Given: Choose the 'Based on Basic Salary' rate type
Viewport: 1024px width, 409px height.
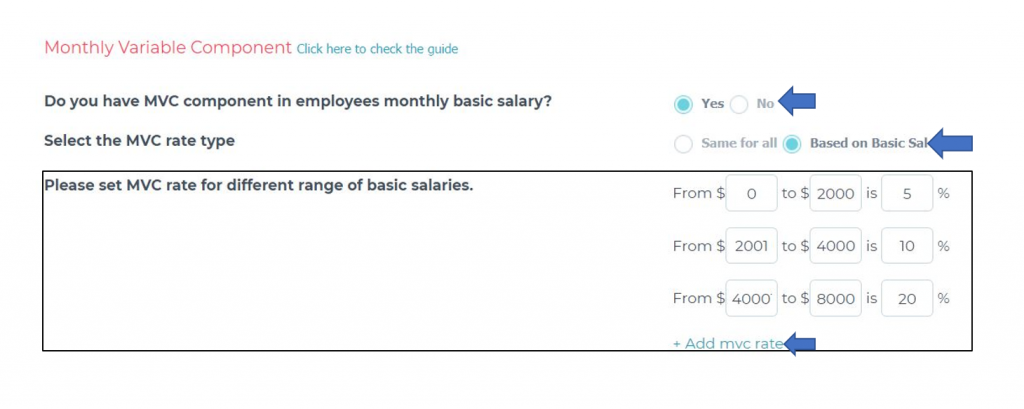Looking at the screenshot, I should click(792, 144).
